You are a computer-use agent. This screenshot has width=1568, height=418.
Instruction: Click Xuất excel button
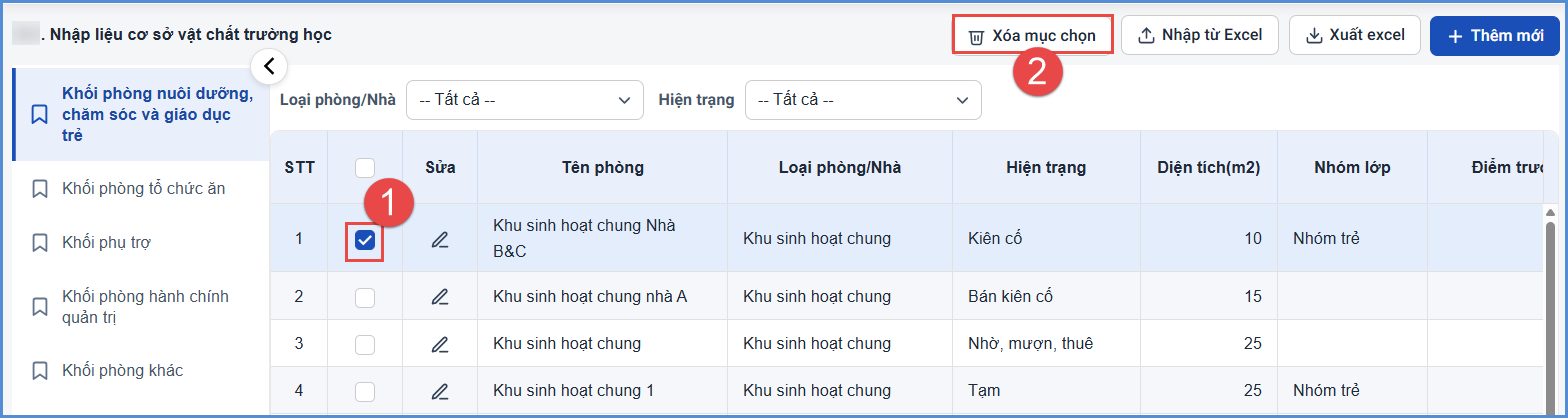click(x=1355, y=36)
